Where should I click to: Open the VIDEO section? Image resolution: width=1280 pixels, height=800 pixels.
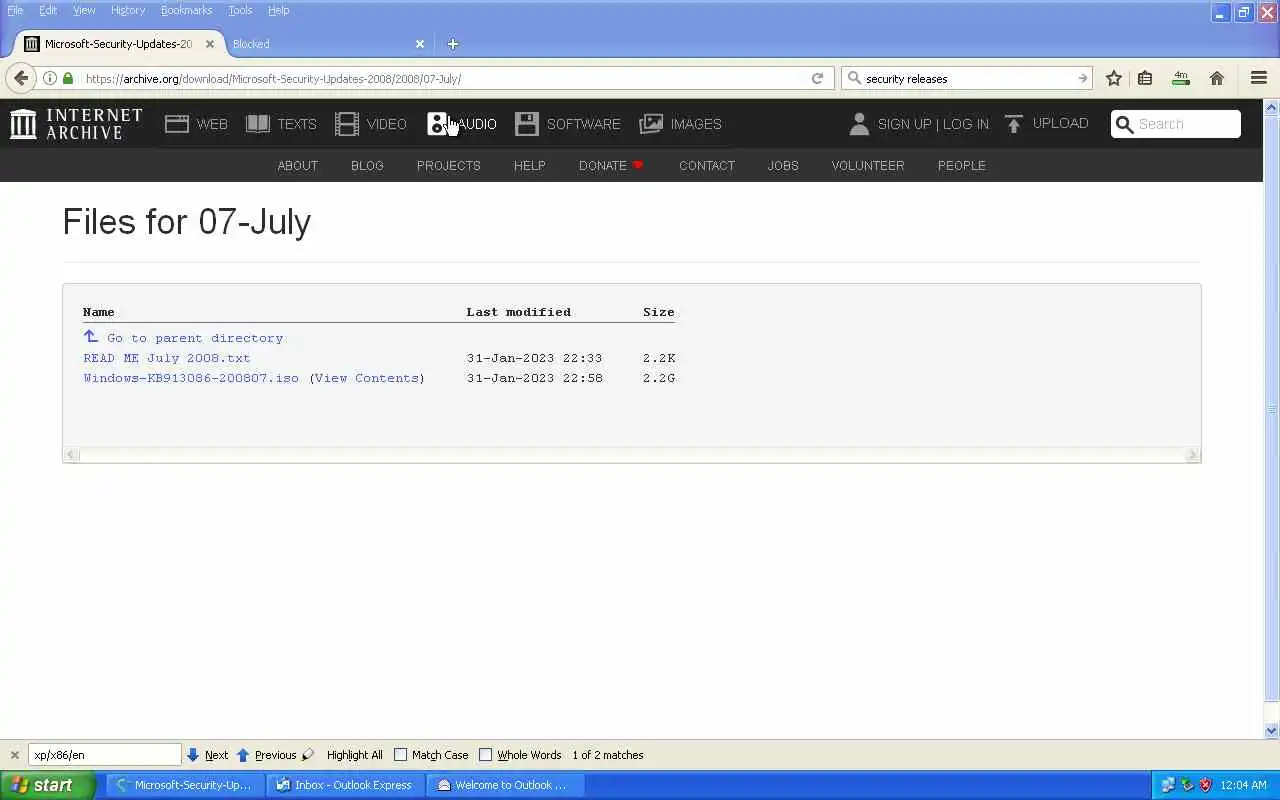(371, 124)
